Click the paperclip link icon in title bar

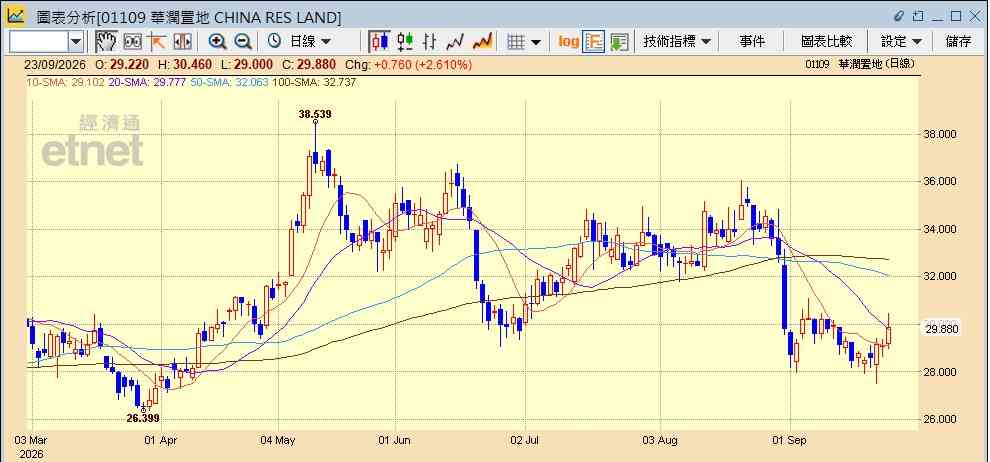(898, 16)
